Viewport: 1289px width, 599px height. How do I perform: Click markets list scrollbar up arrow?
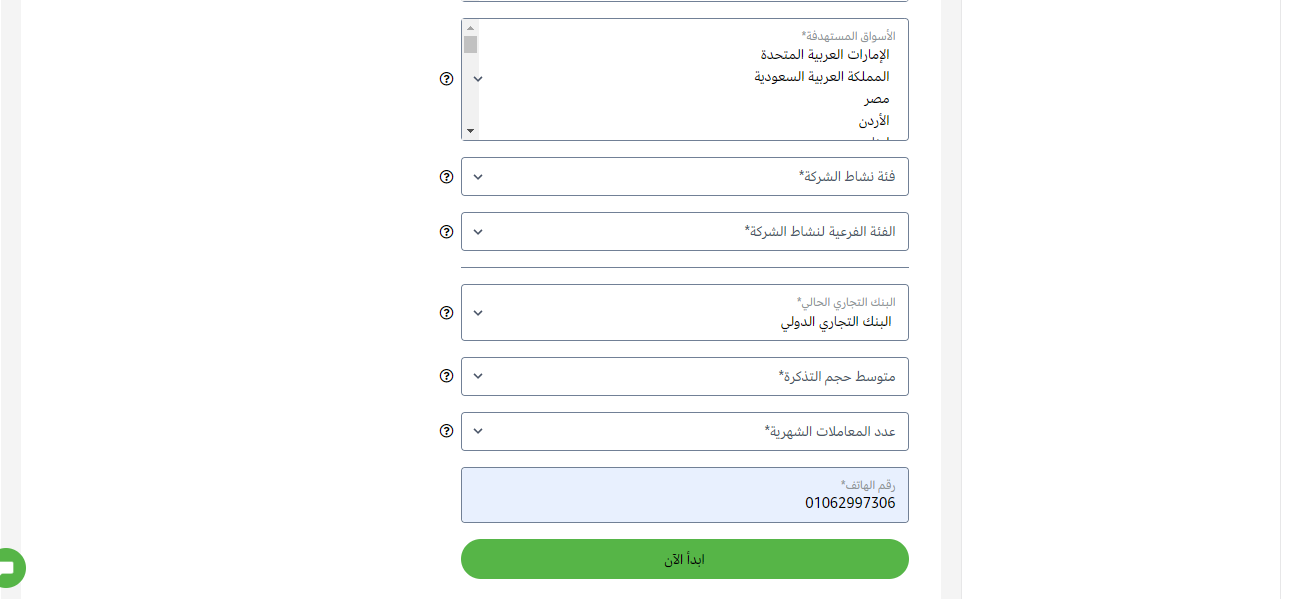click(x=470, y=27)
